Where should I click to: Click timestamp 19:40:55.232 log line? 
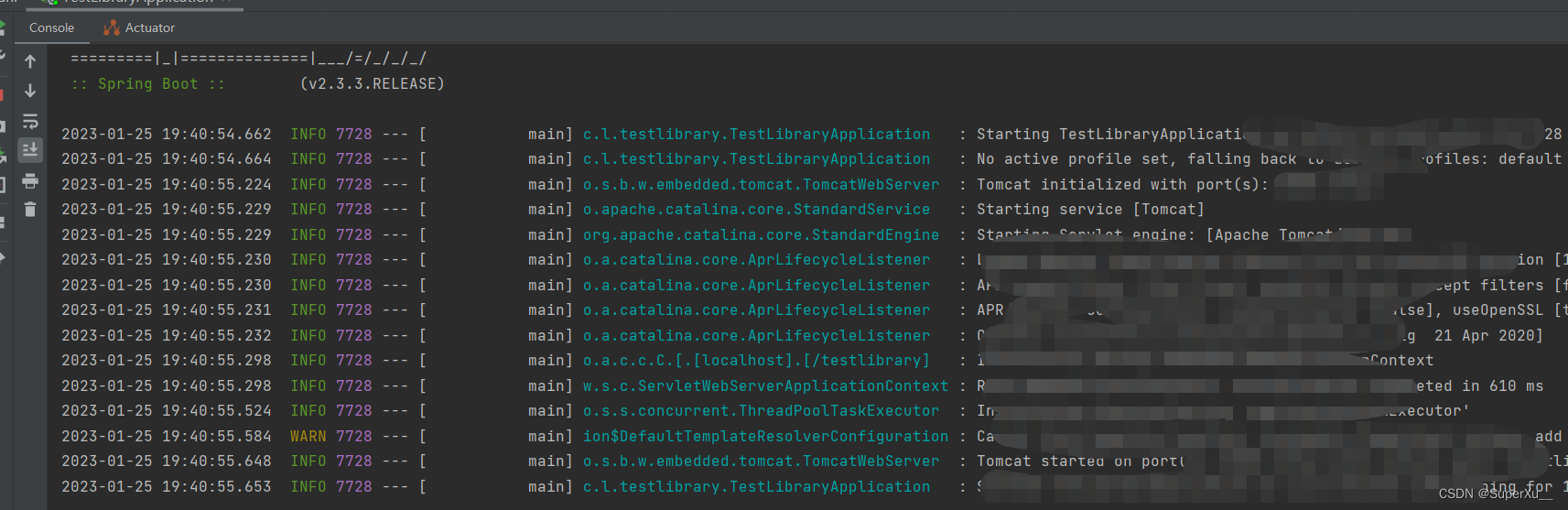[167, 336]
